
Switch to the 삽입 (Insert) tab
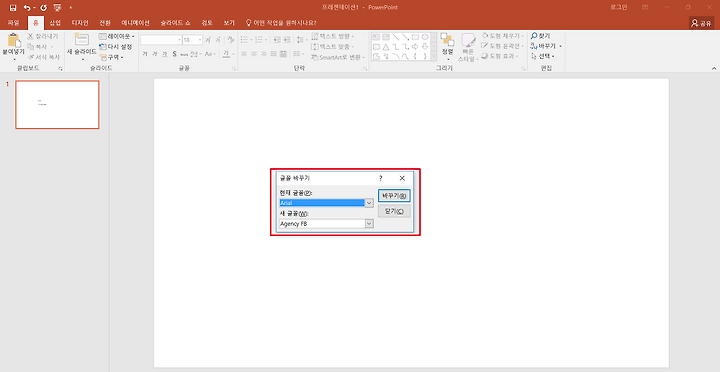coord(55,23)
